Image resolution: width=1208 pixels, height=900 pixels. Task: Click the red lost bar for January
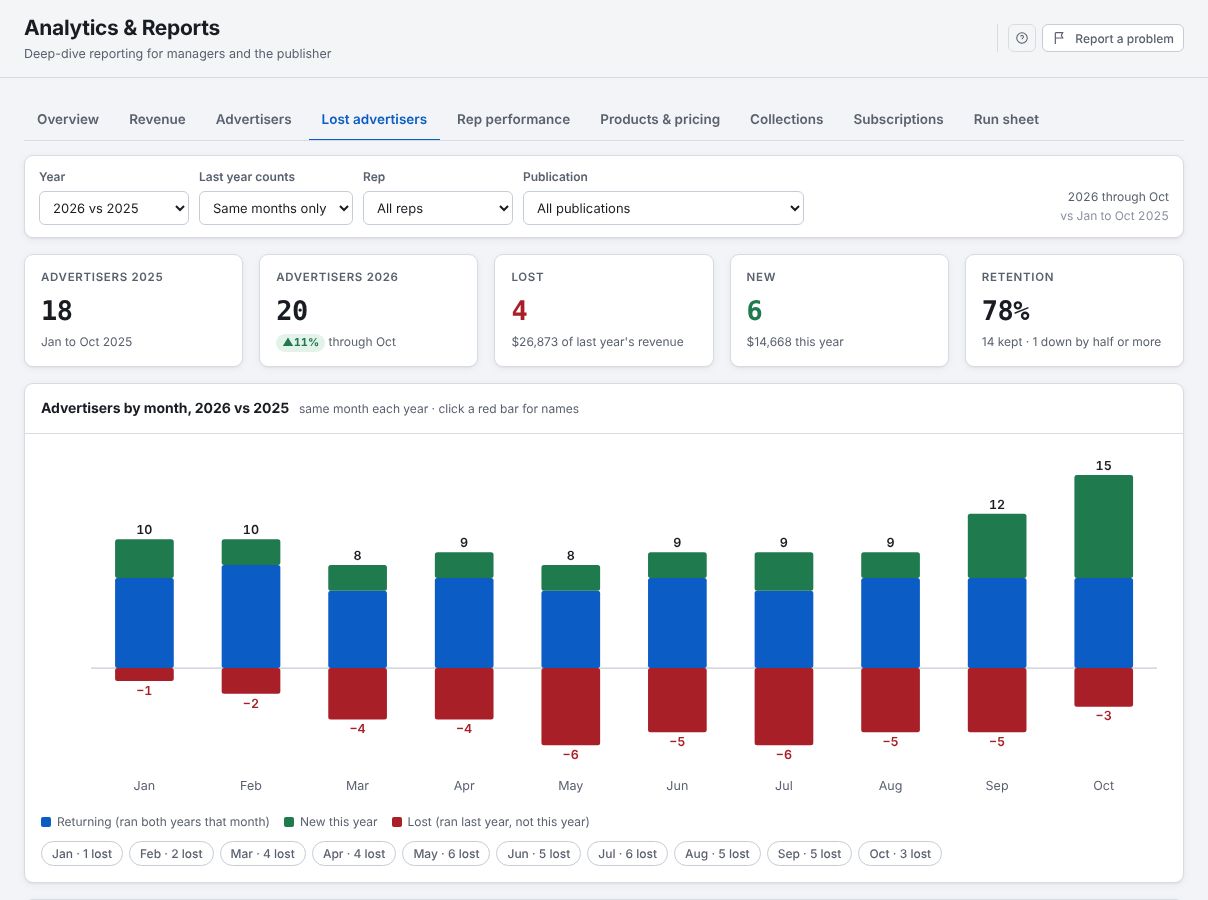[144, 675]
